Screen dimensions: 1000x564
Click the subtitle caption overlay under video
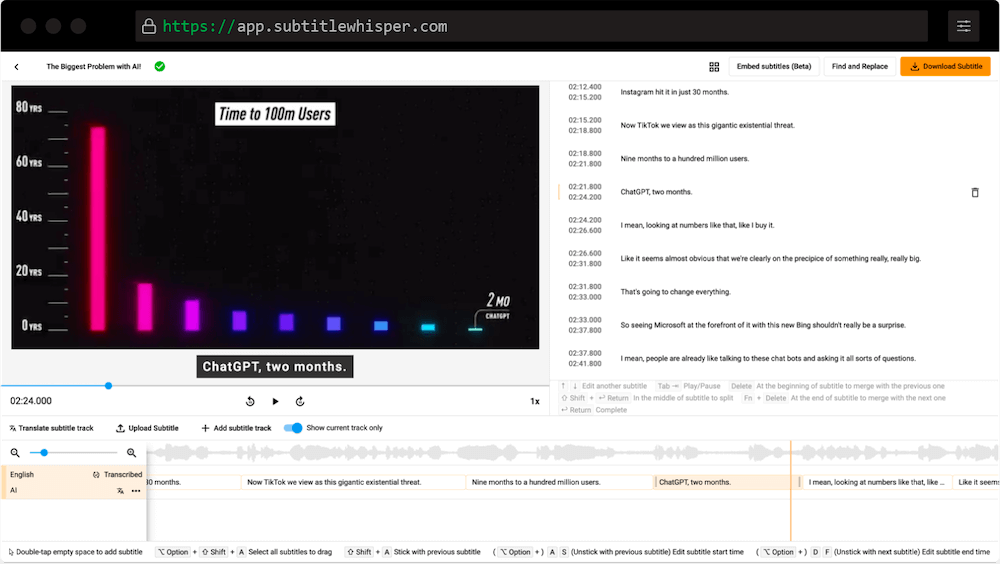click(x=274, y=367)
